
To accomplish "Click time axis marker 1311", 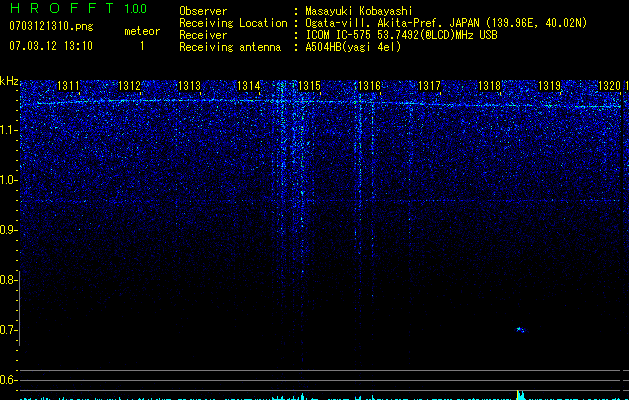I will 68,86.
